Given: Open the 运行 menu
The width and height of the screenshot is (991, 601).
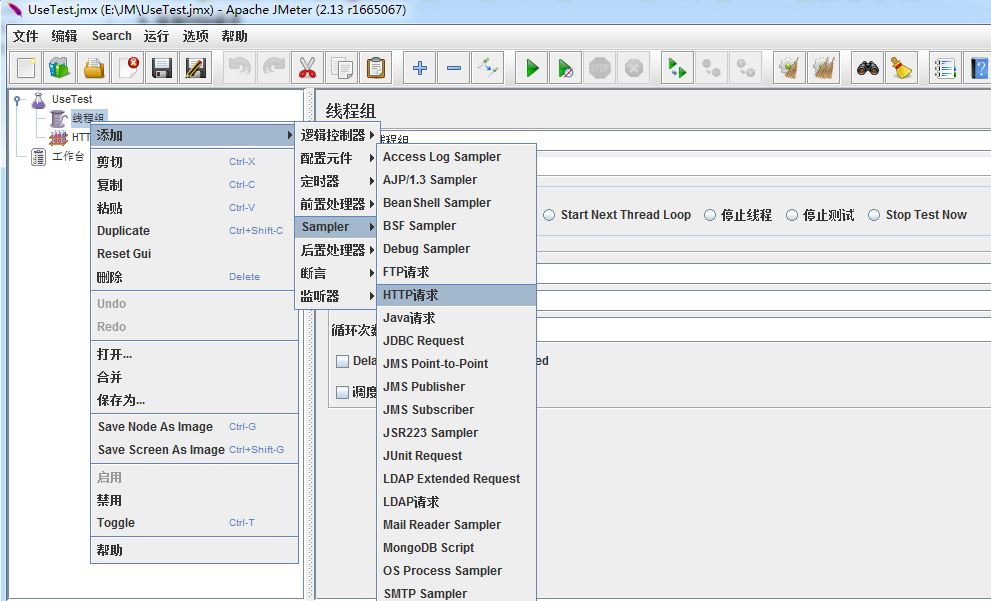Looking at the screenshot, I should tap(156, 36).
